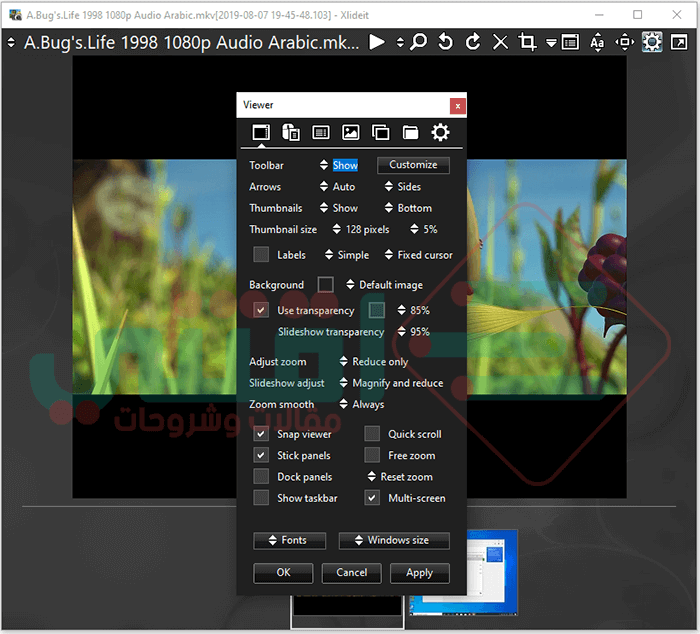Enable Free zoom checkbox
Screen dimensions: 700x634
tap(372, 455)
